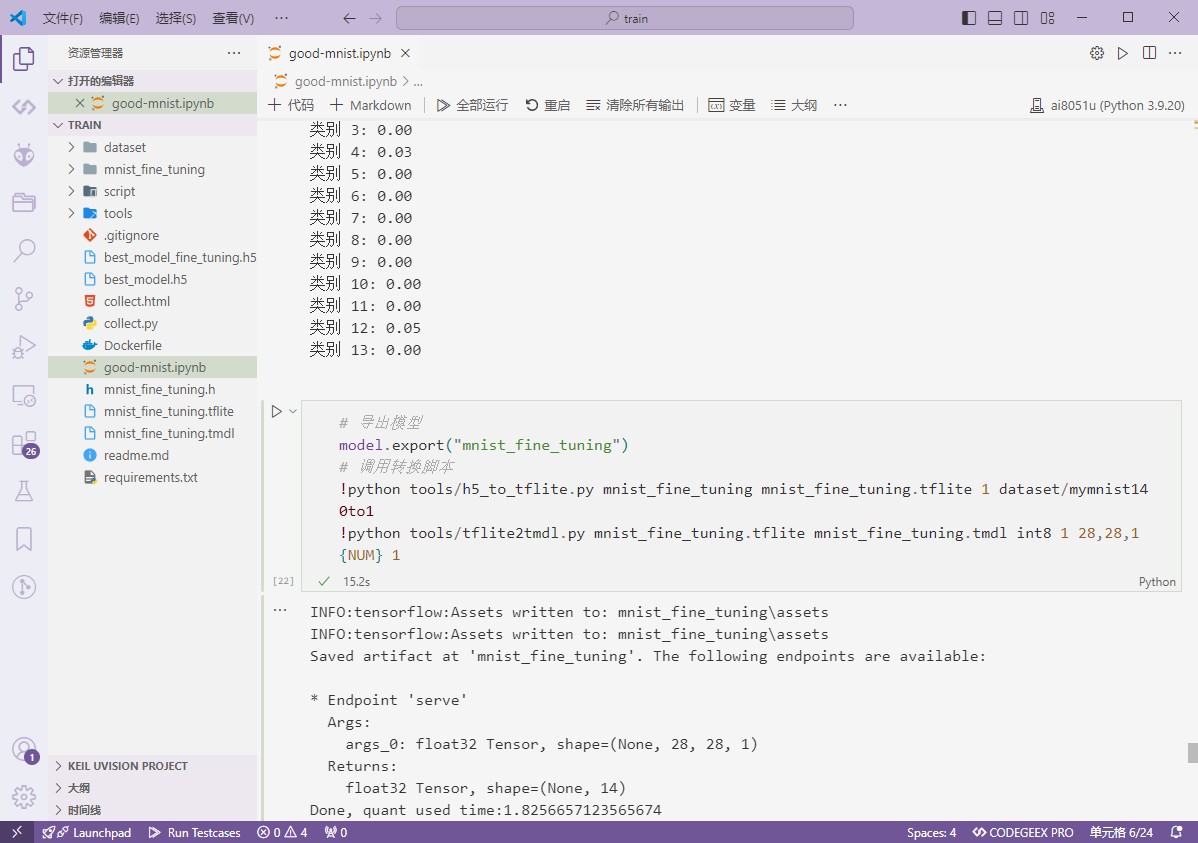
Task: Show the notebook outline
Action: 795,105
